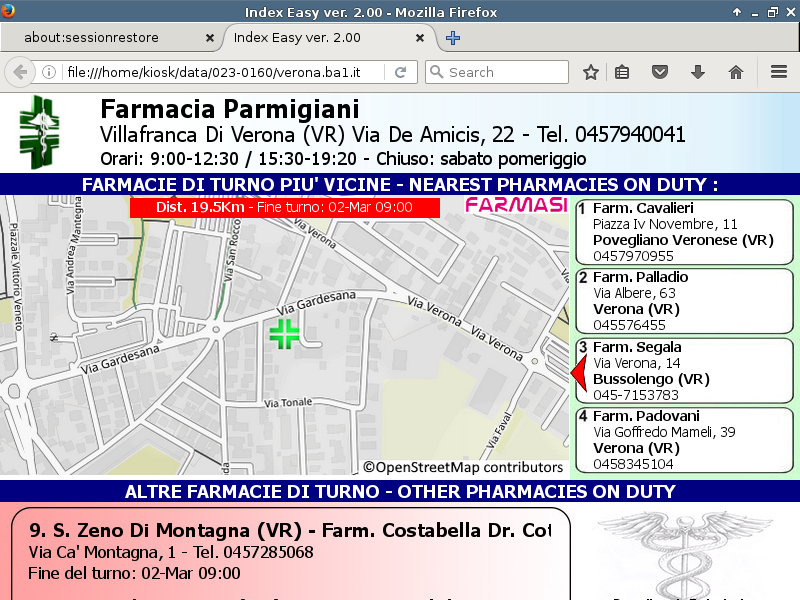Click the green pharmacy cross map marker

(x=285, y=334)
